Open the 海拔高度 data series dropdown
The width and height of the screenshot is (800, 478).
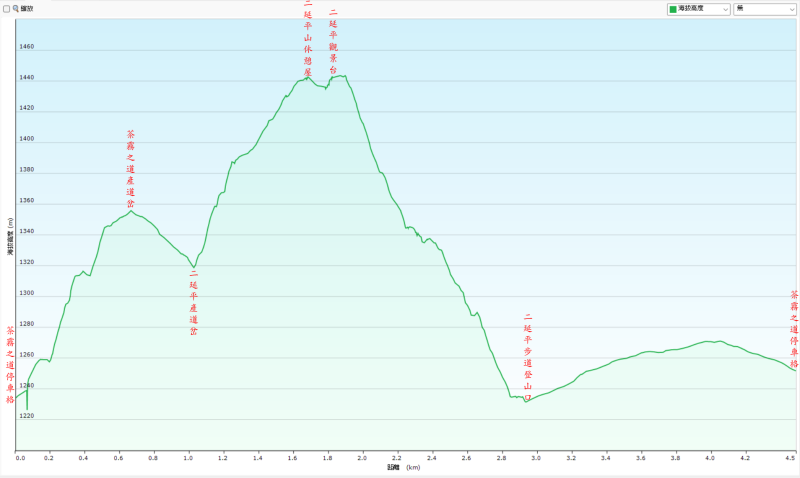[698, 8]
